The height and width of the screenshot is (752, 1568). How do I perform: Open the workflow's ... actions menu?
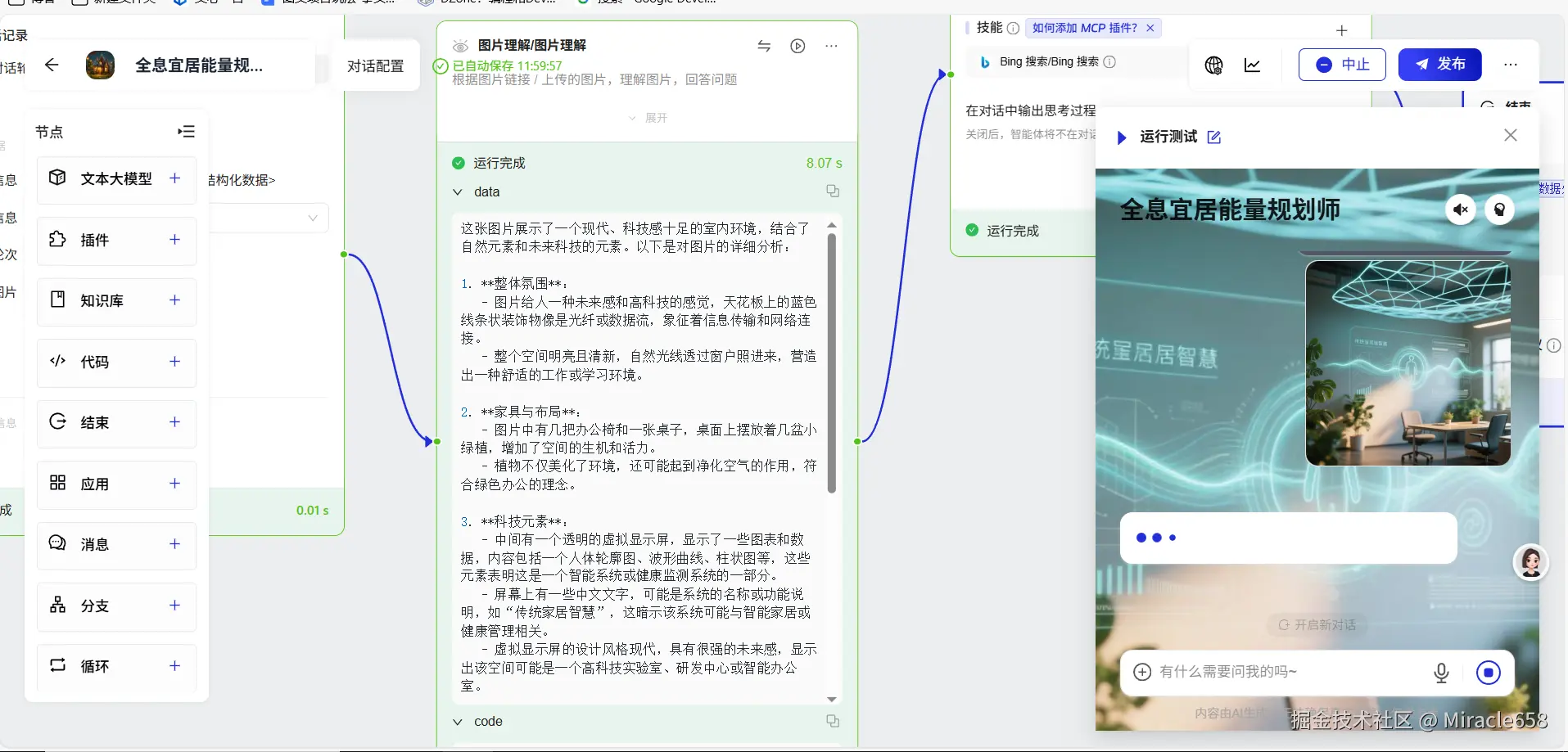pyautogui.click(x=1512, y=65)
